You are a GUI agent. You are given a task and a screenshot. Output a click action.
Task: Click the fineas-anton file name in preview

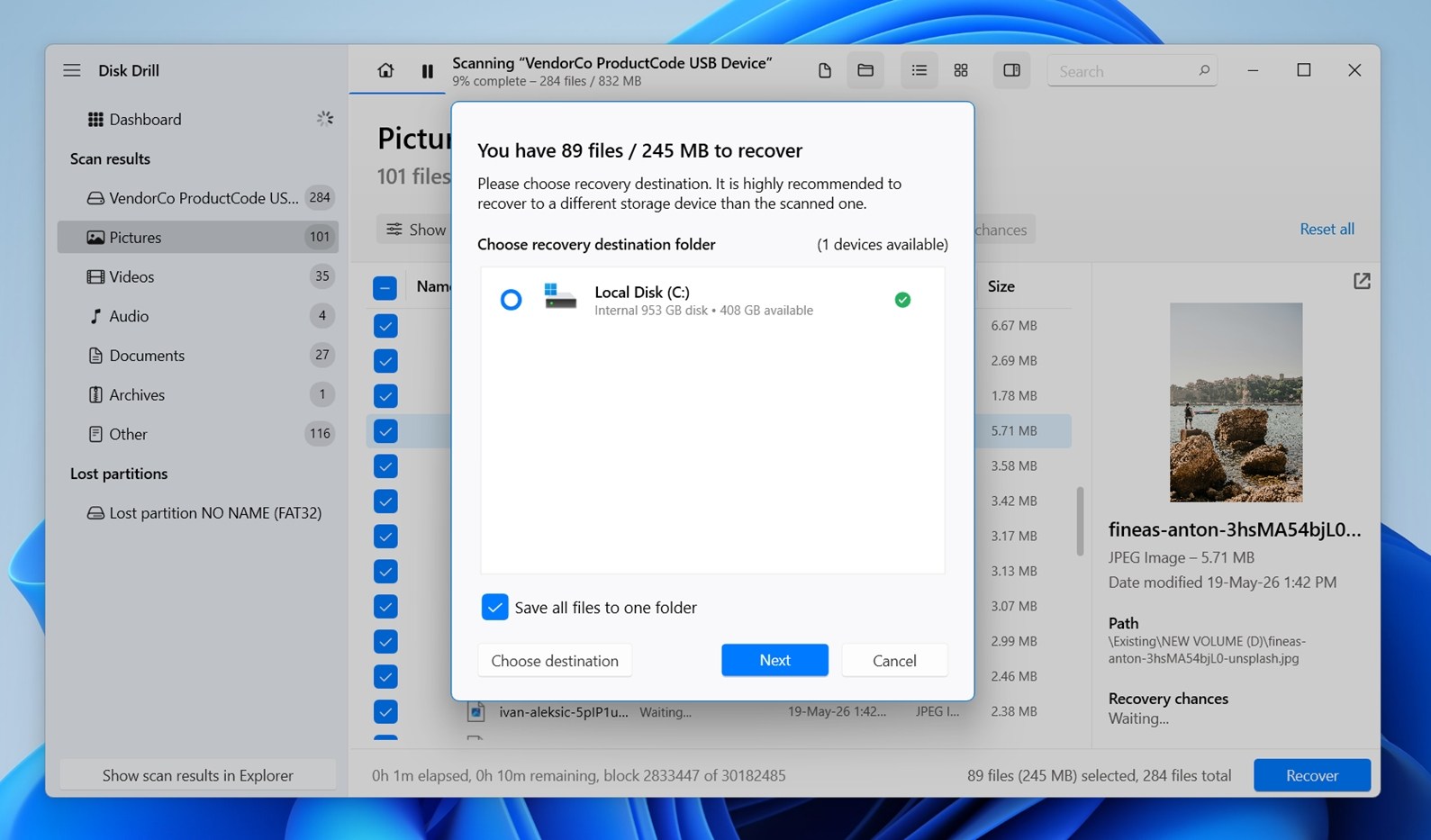coord(1235,529)
